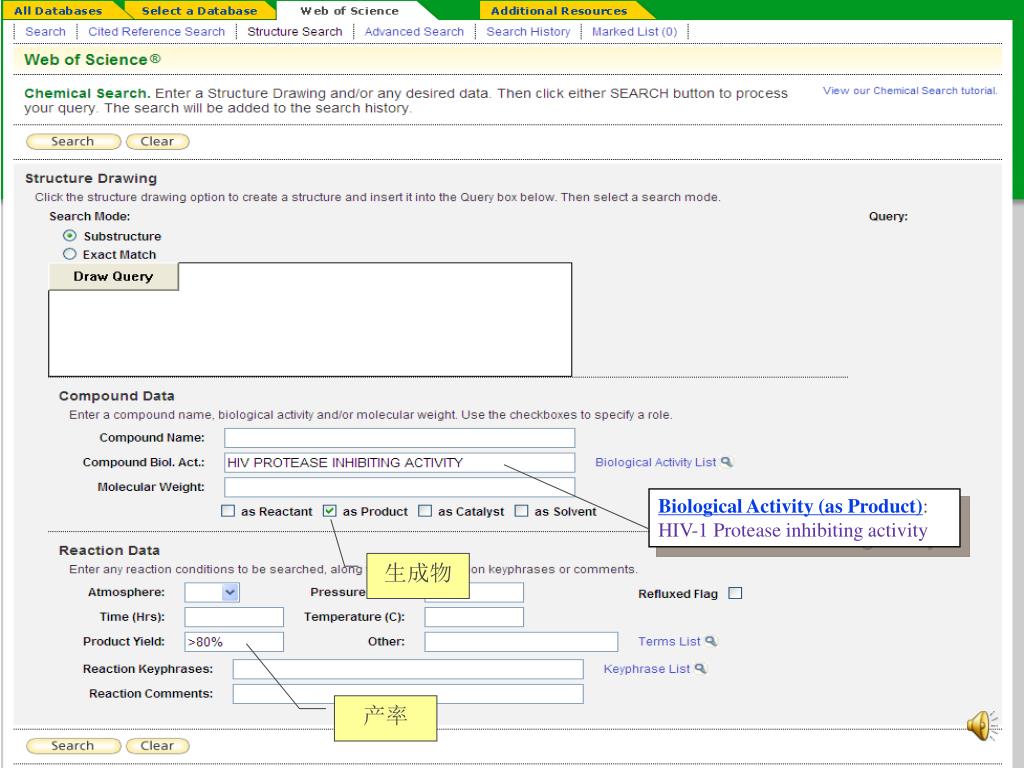This screenshot has width=1024, height=768.
Task: Select the Substructure search mode
Action: click(x=69, y=235)
